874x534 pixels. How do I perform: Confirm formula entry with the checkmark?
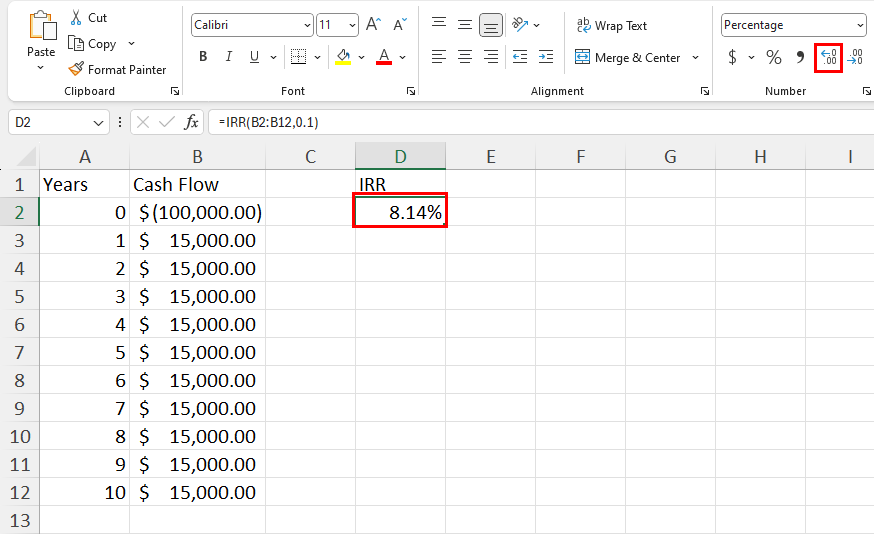click(167, 122)
